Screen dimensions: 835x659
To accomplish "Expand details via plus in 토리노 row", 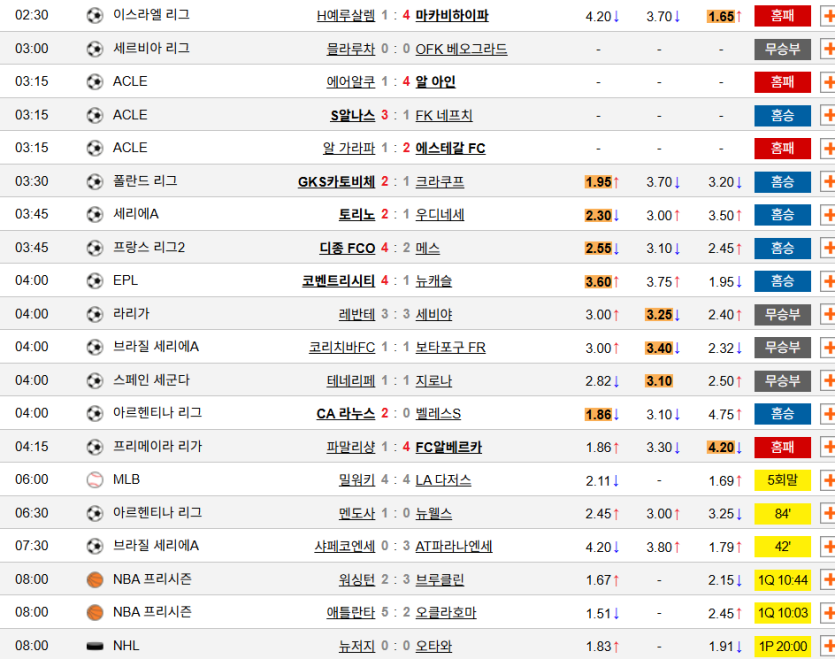I will tap(828, 215).
